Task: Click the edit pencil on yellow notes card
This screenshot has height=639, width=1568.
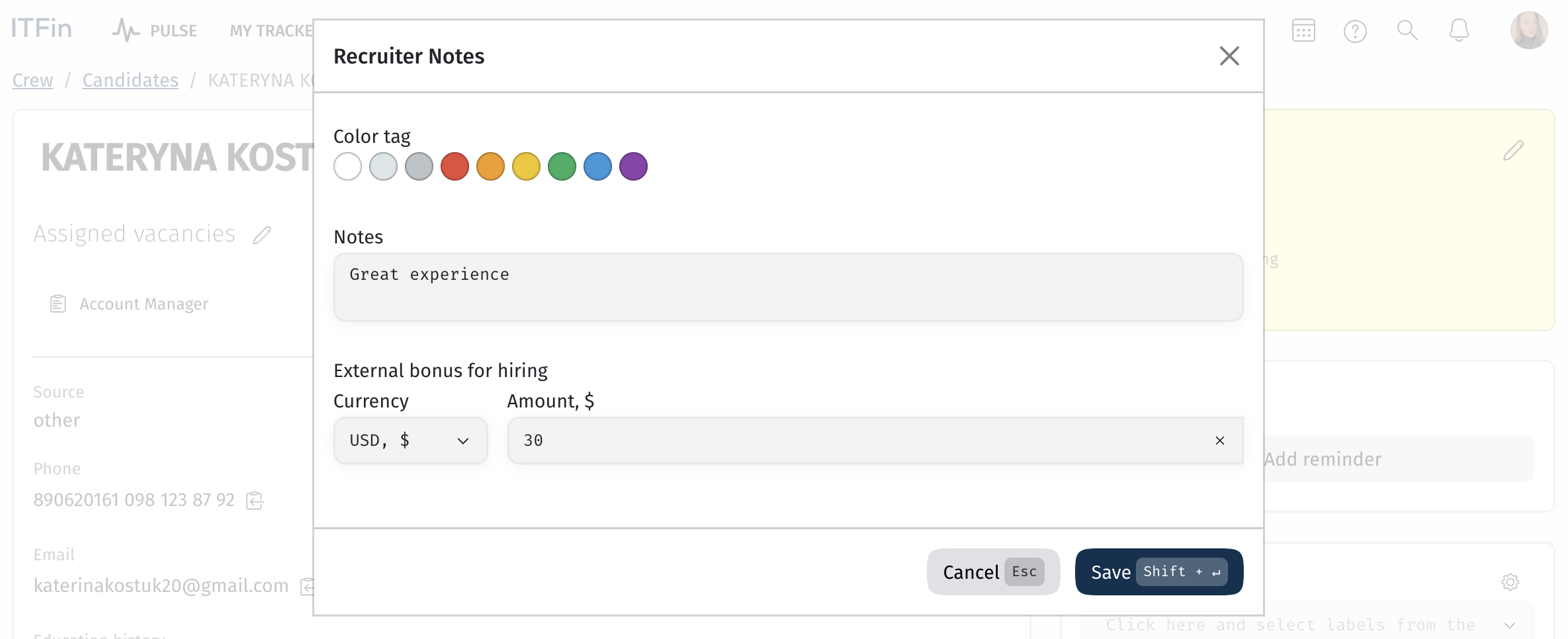Action: tap(1513, 151)
